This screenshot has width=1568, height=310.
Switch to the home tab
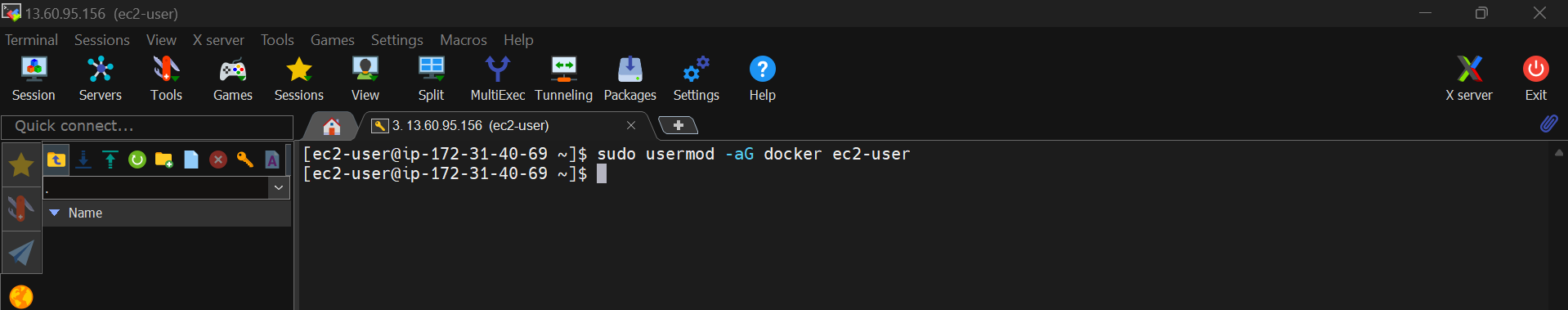point(331,126)
